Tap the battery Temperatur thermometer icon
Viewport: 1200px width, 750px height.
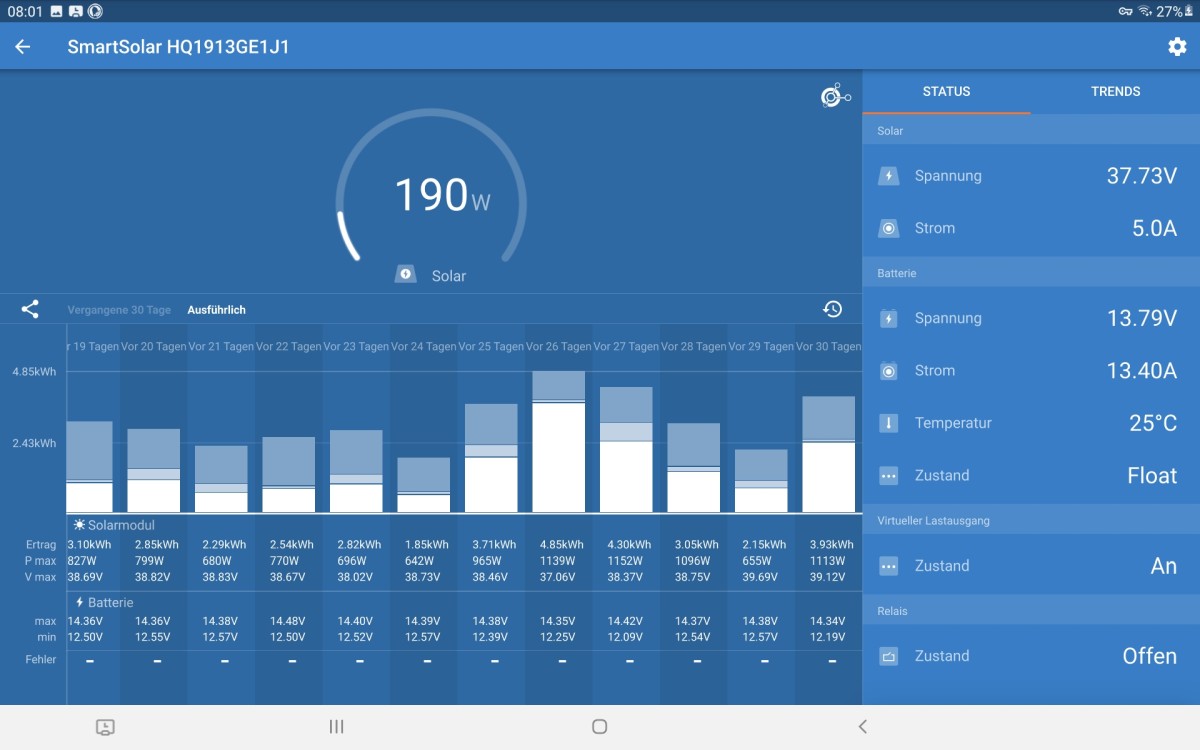click(x=888, y=423)
